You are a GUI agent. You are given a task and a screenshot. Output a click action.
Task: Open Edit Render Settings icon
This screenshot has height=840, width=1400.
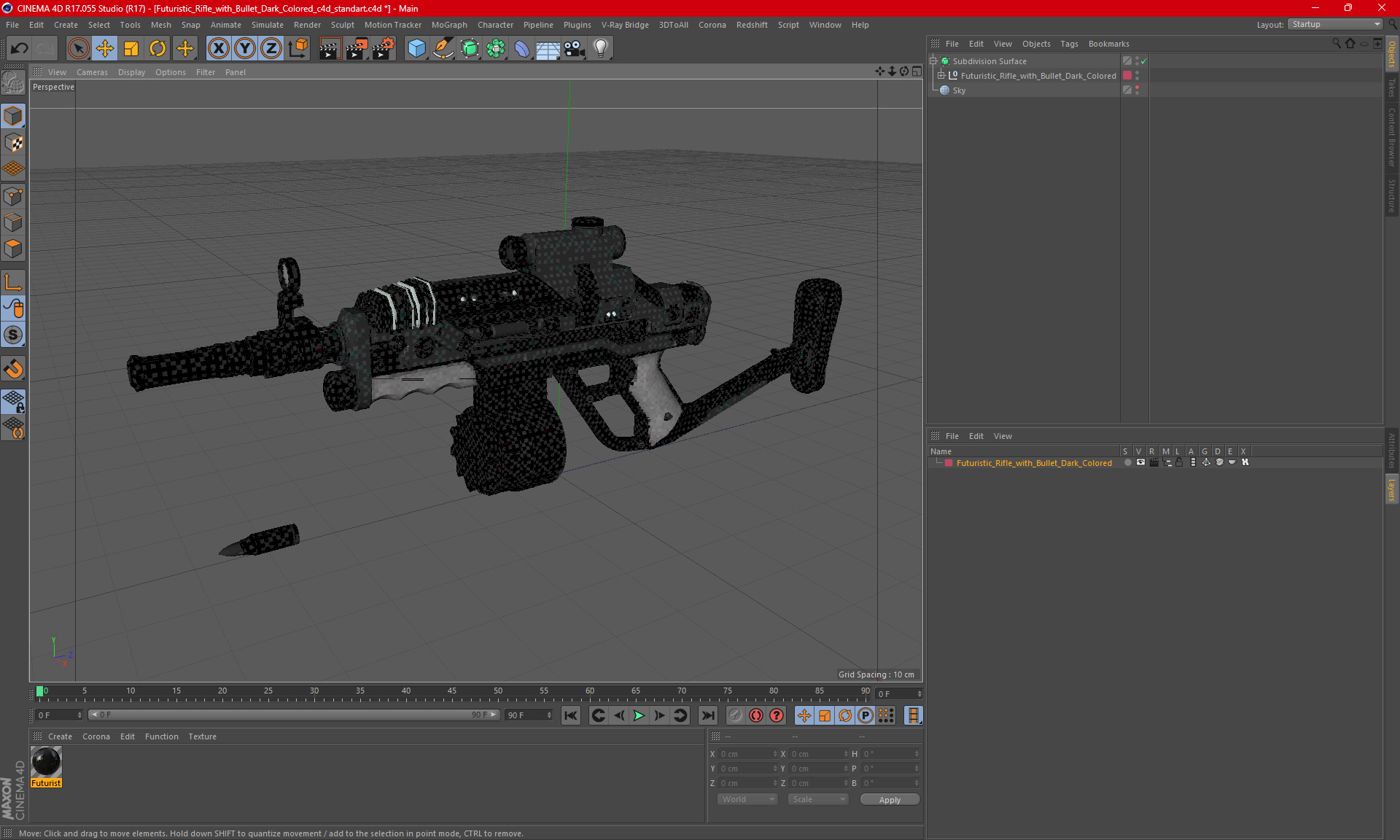pyautogui.click(x=384, y=49)
